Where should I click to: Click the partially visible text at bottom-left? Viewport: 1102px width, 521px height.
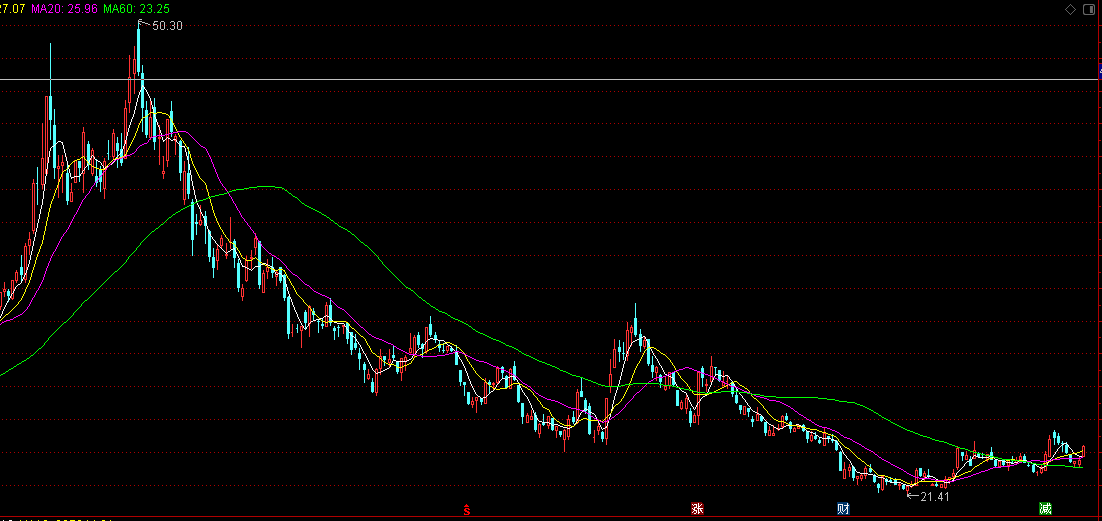click(x=60, y=518)
